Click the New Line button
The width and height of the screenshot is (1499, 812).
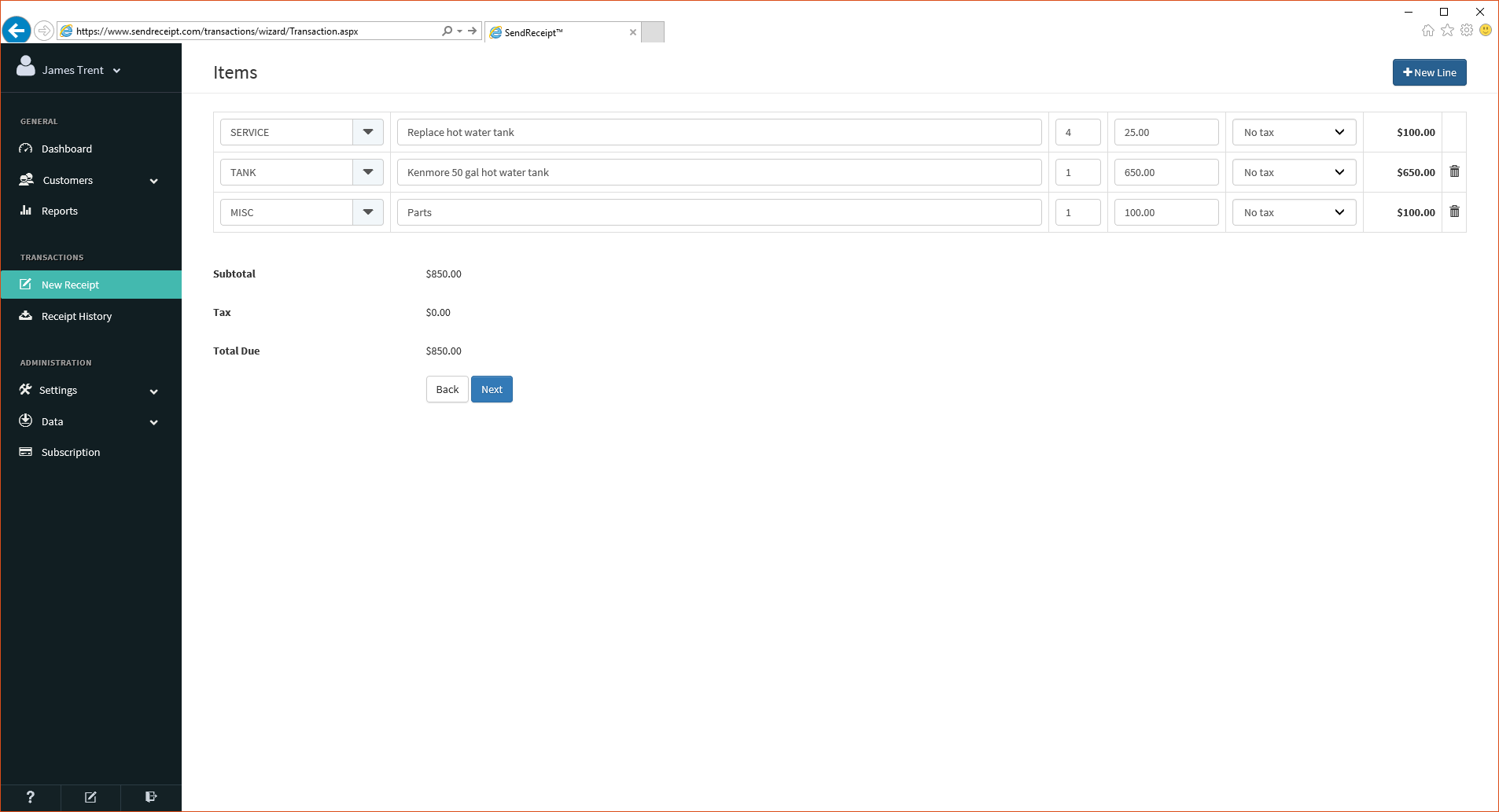tap(1428, 72)
